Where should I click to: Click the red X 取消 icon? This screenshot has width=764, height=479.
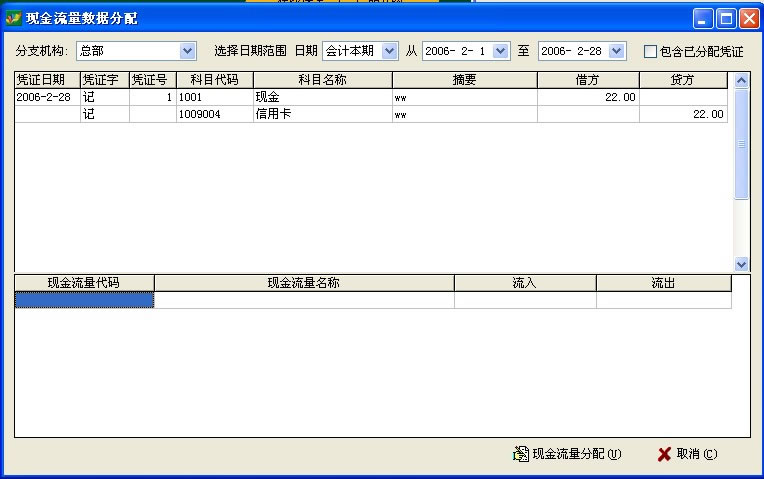[x=664, y=454]
